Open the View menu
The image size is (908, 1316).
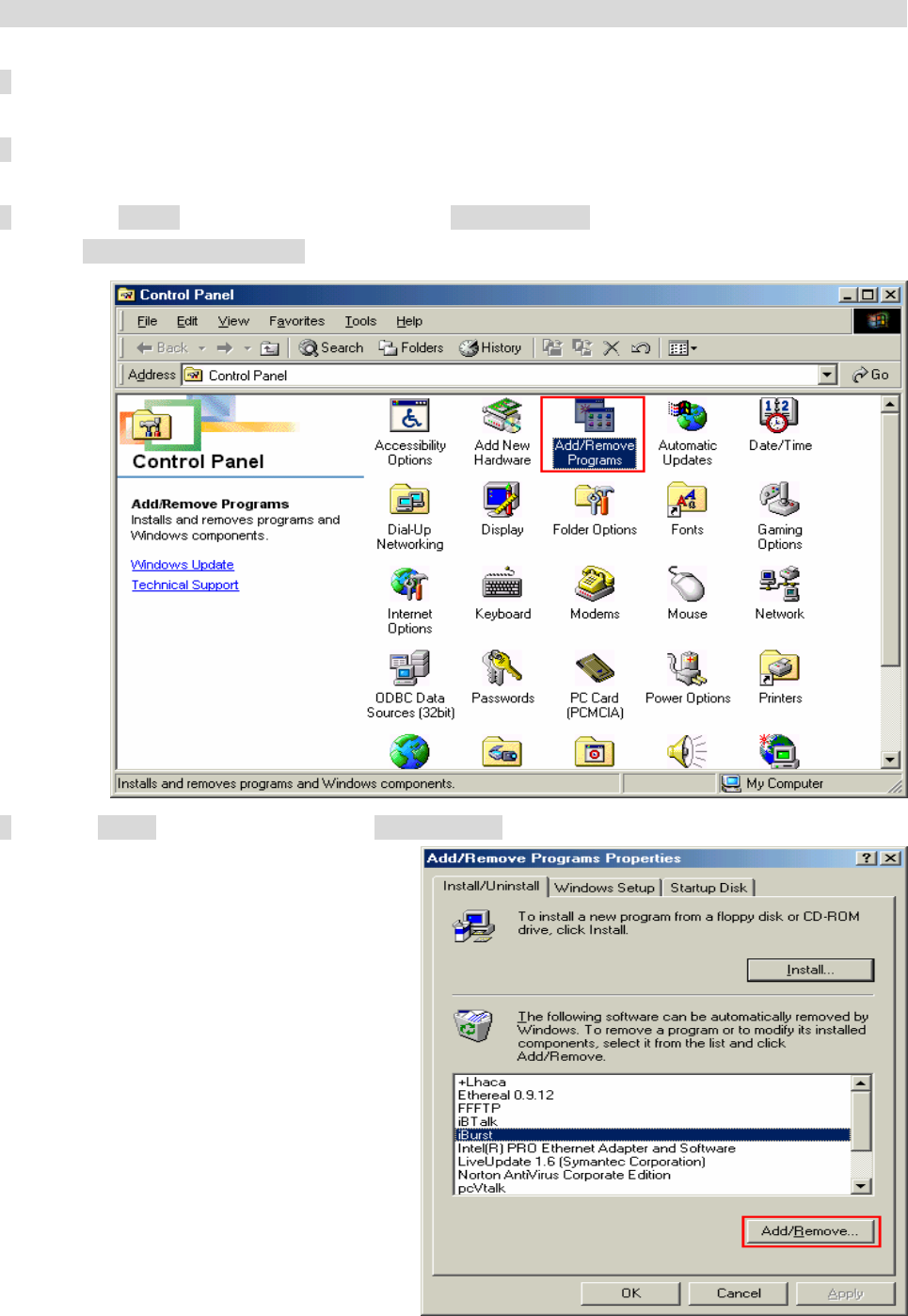[x=233, y=321]
